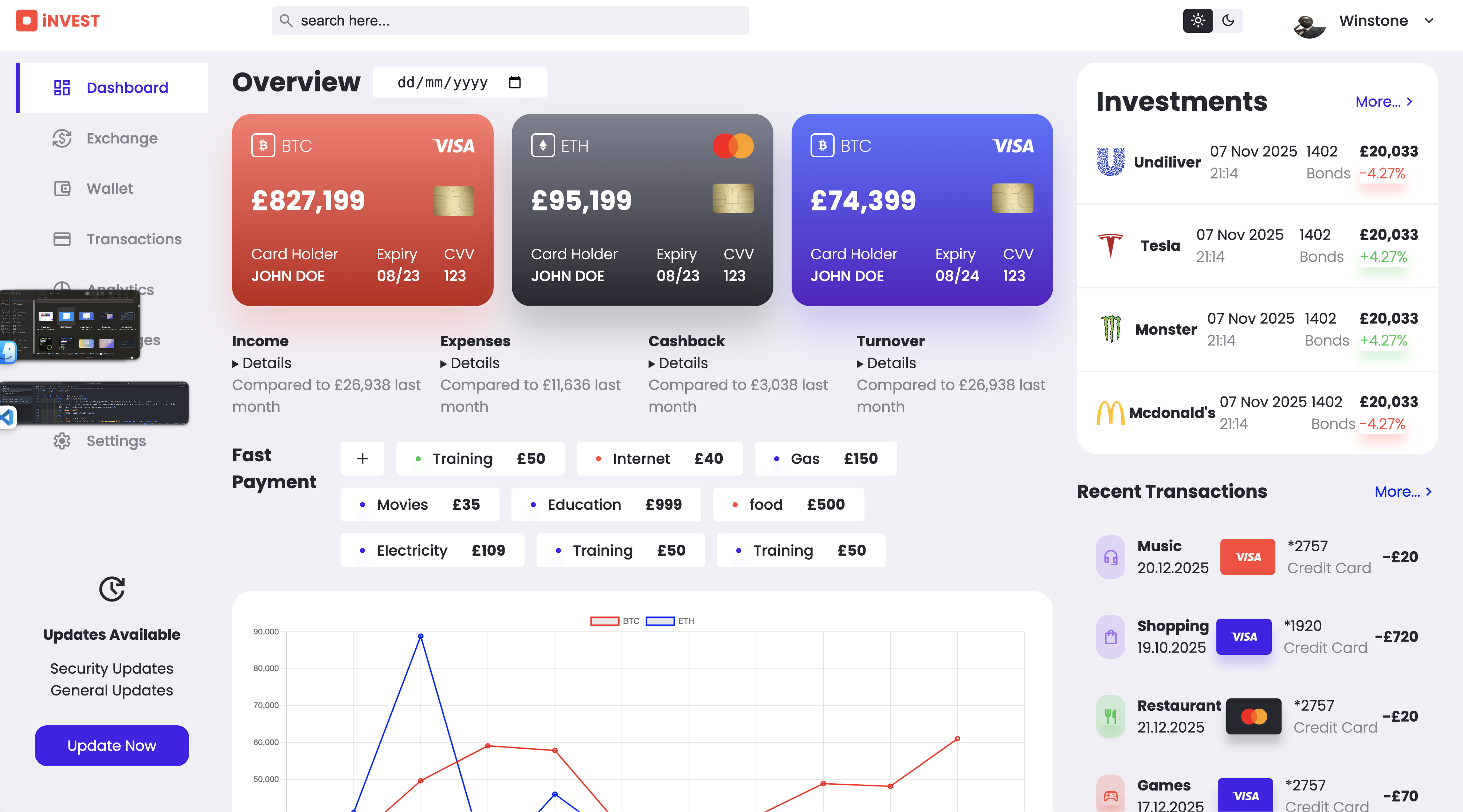Click the Shopping bag icon
Viewport: 1463px width, 812px height.
(x=1110, y=636)
